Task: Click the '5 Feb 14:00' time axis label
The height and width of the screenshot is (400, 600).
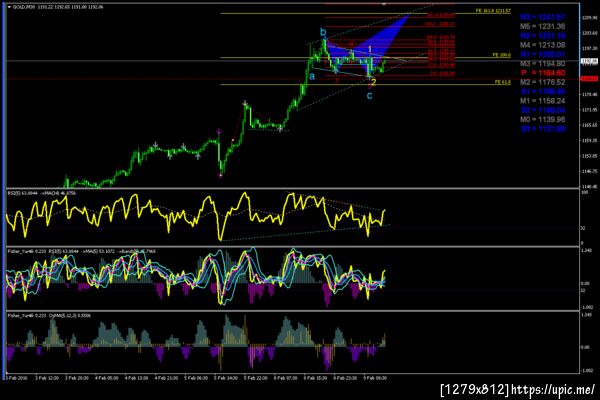Action: pos(225,378)
